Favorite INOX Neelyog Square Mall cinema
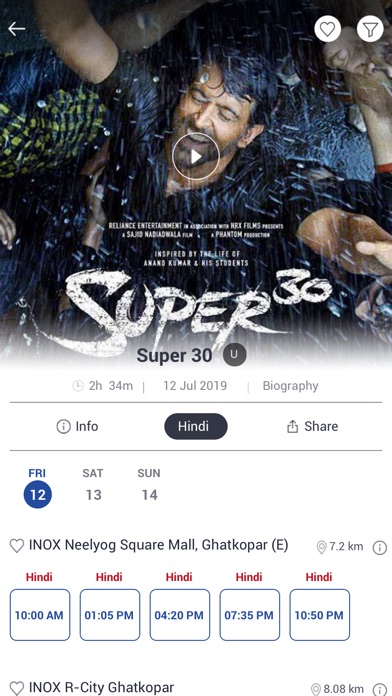This screenshot has height=696, width=392. pos(17,546)
